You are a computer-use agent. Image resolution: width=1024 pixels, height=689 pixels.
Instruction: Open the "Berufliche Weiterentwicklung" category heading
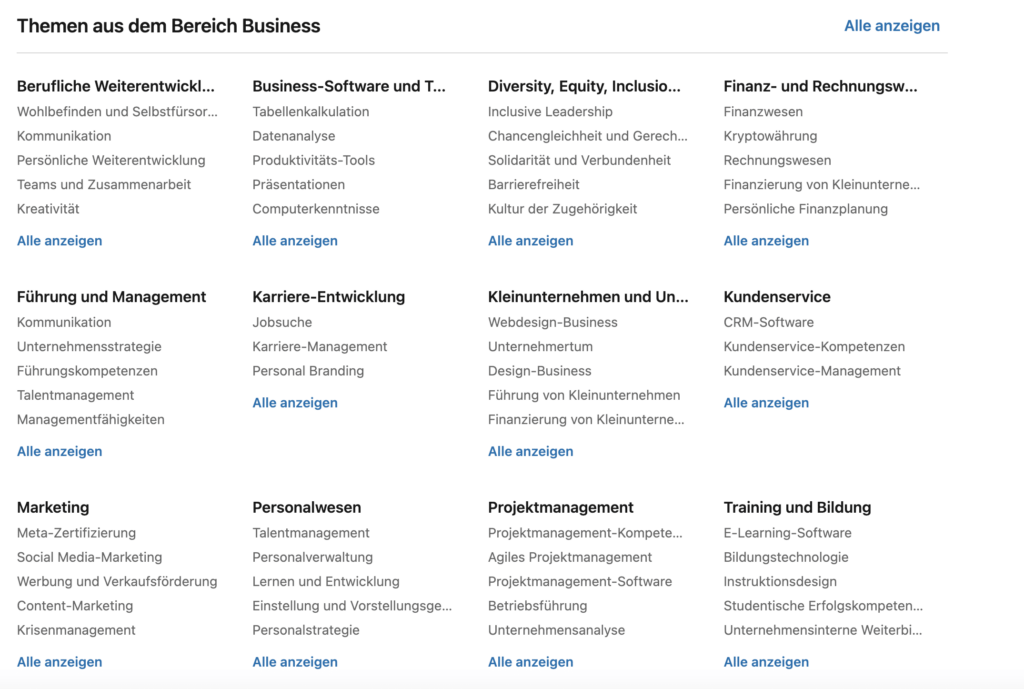(115, 86)
